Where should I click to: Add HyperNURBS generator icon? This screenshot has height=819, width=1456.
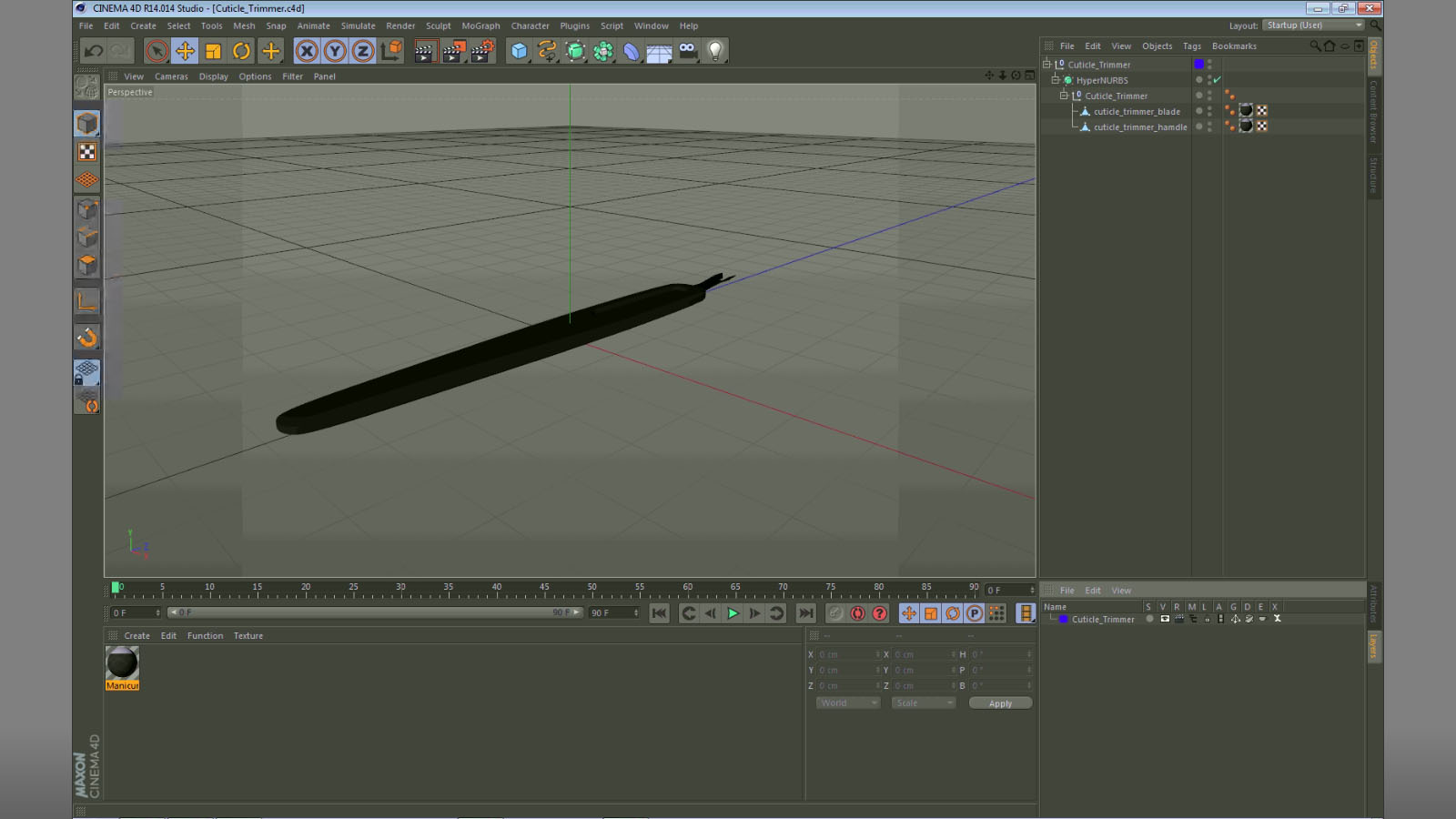575,51
